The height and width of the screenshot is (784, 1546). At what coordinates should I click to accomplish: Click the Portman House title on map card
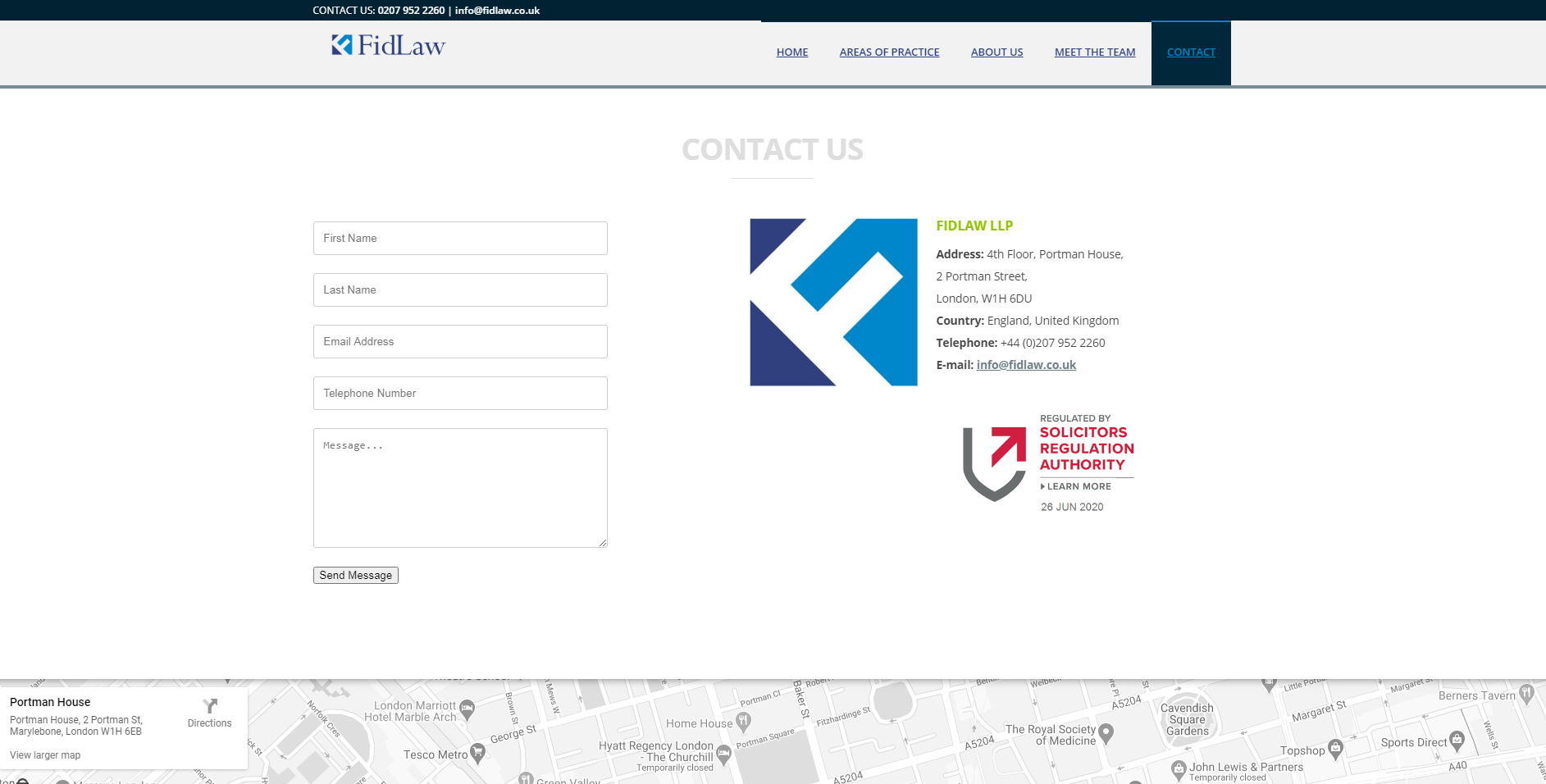[x=50, y=702]
